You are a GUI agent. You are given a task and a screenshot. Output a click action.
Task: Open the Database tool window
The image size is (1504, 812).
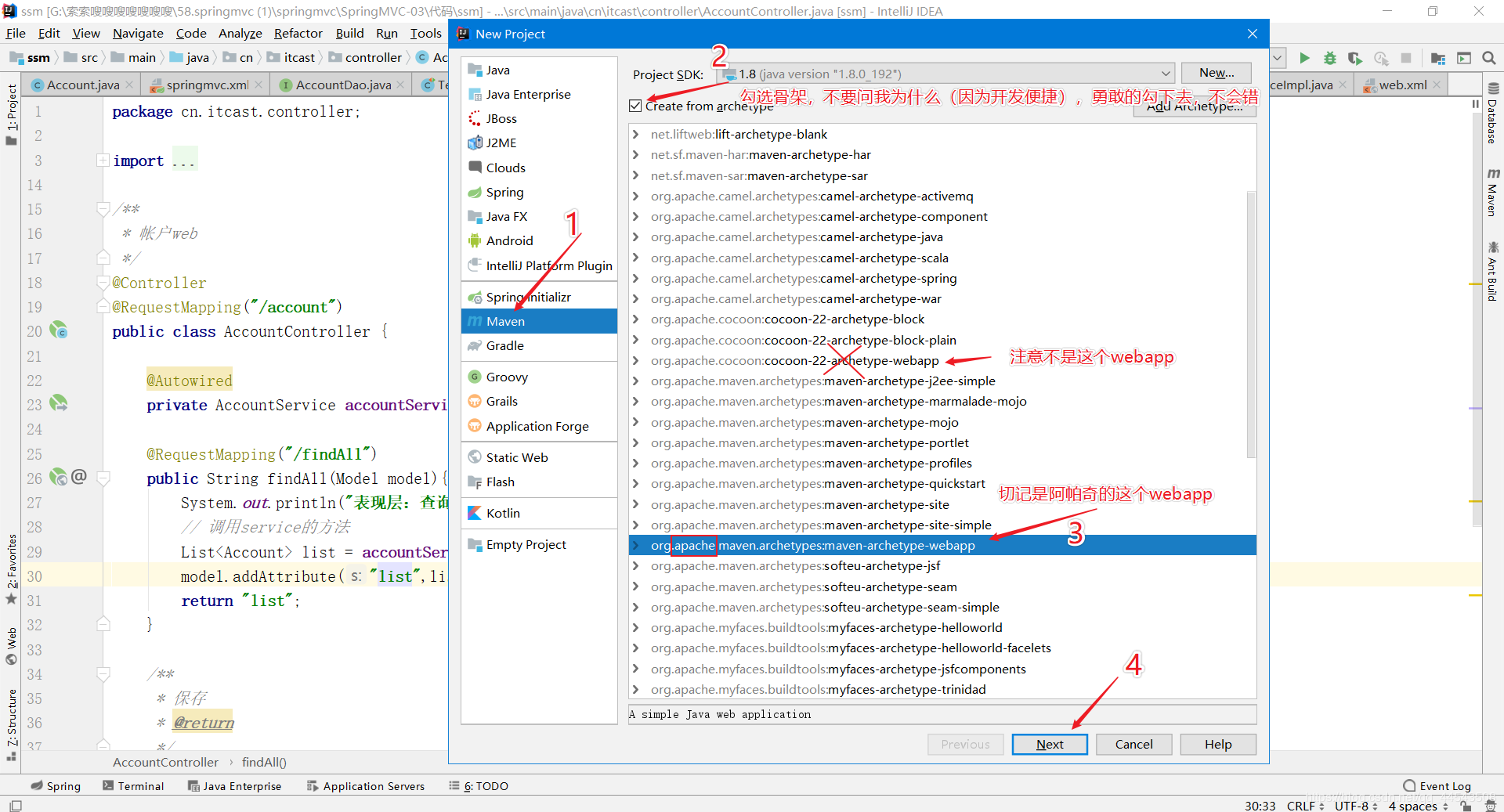[x=1492, y=114]
